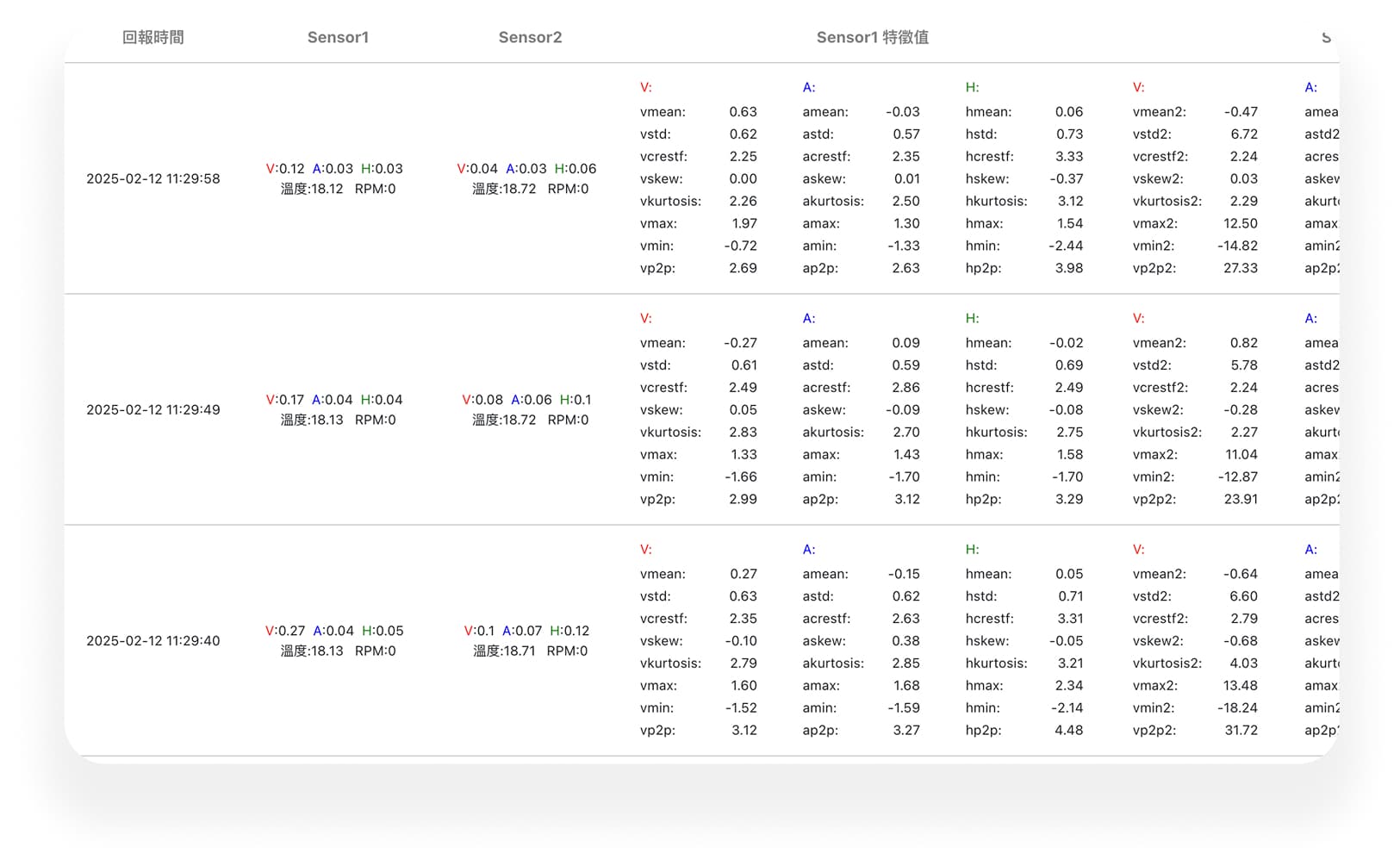Click the Sensor1 column header
This screenshot has height=866, width=1400.
[x=339, y=37]
